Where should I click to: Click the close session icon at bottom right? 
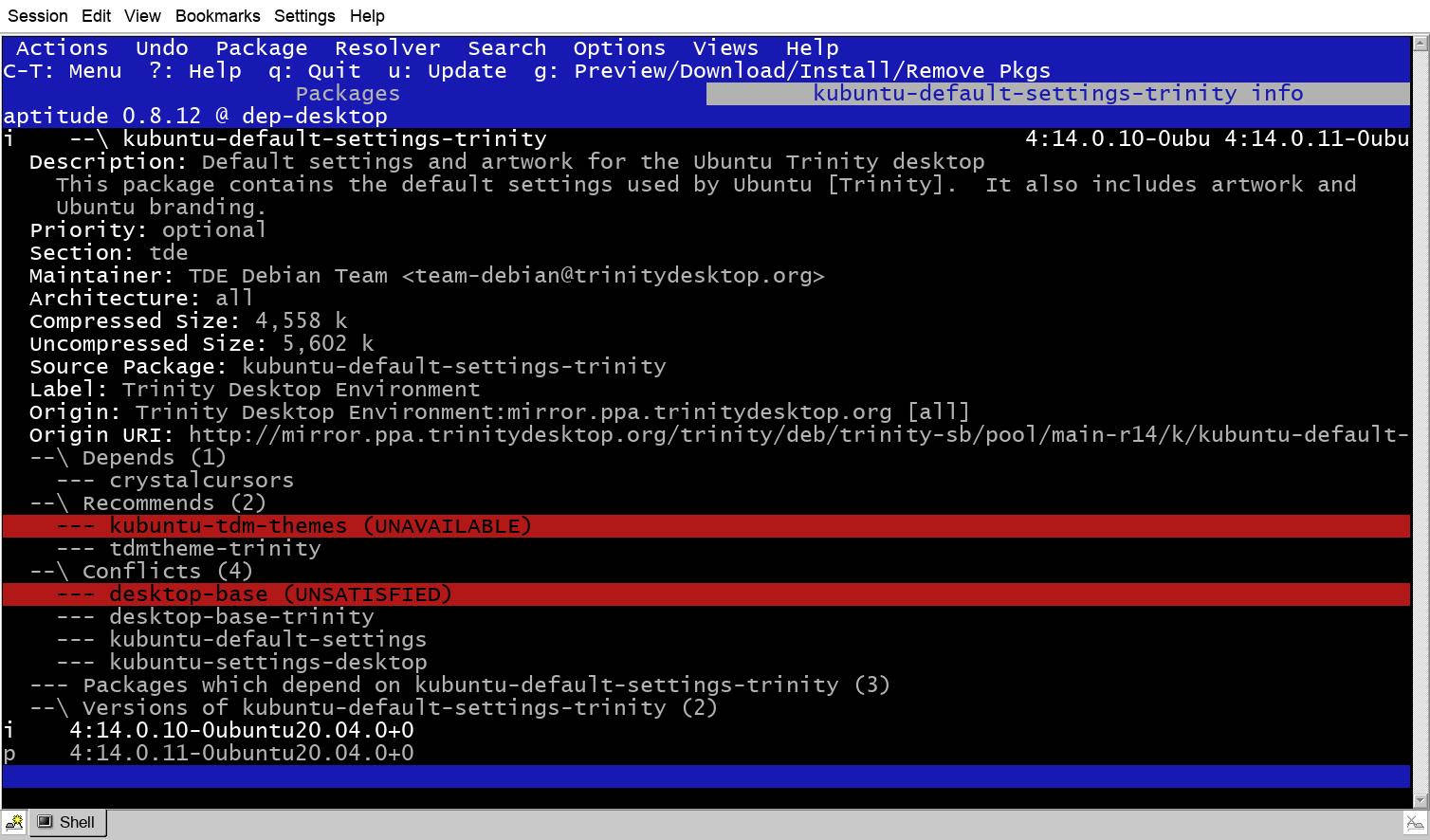point(1414,822)
